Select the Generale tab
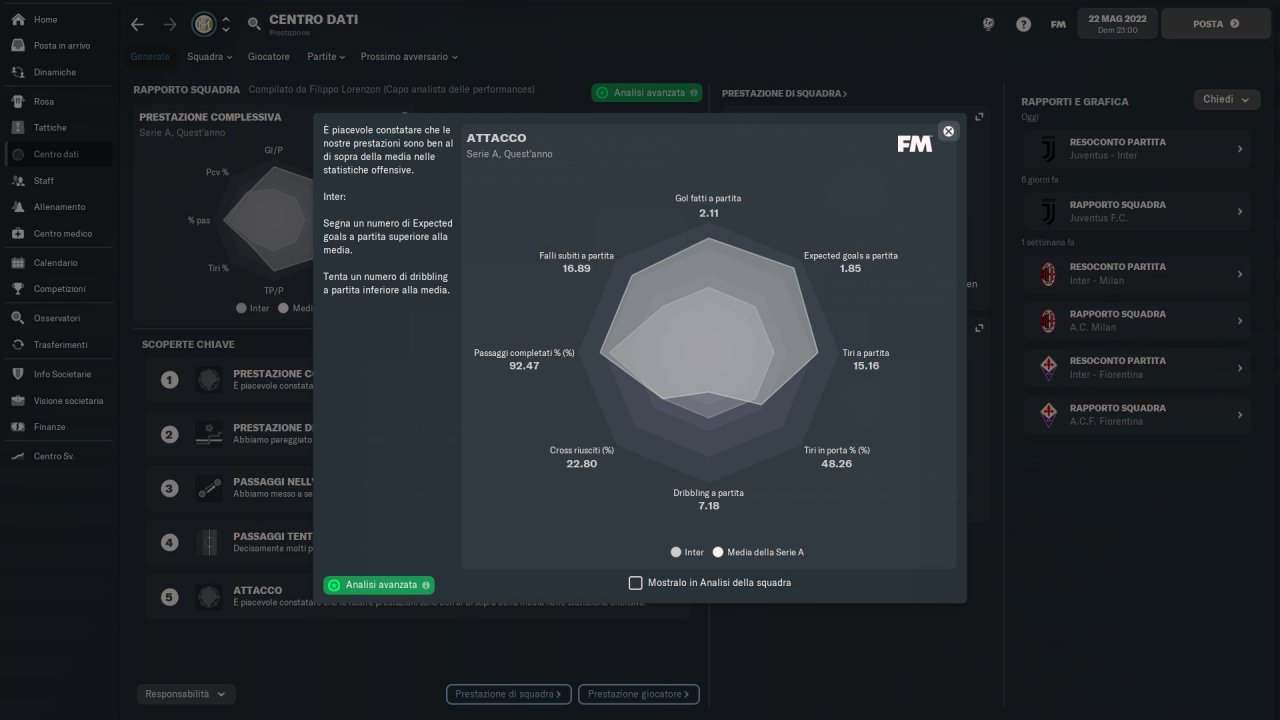The image size is (1280, 720). 150,57
